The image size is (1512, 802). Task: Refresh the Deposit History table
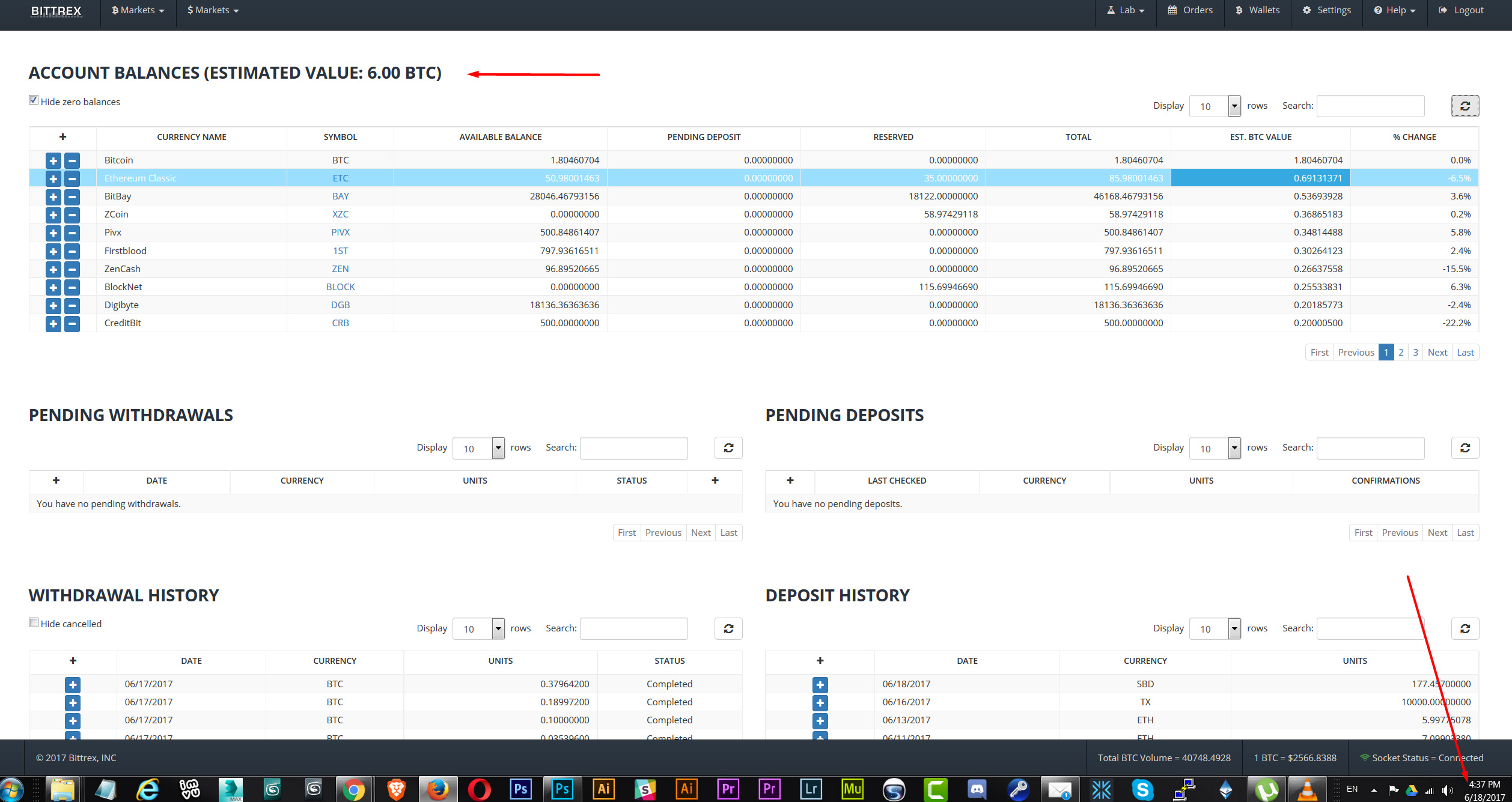(1465, 628)
